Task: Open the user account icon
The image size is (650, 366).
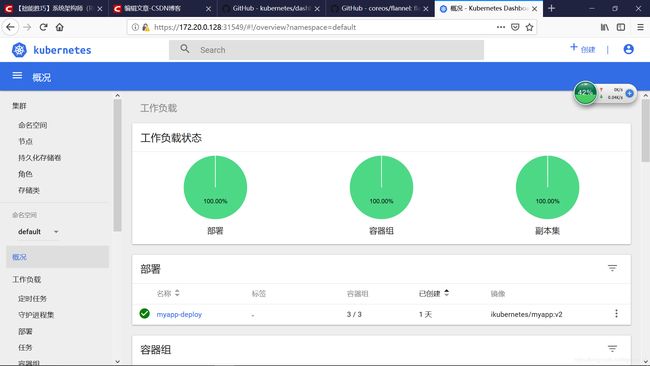Action: click(628, 49)
